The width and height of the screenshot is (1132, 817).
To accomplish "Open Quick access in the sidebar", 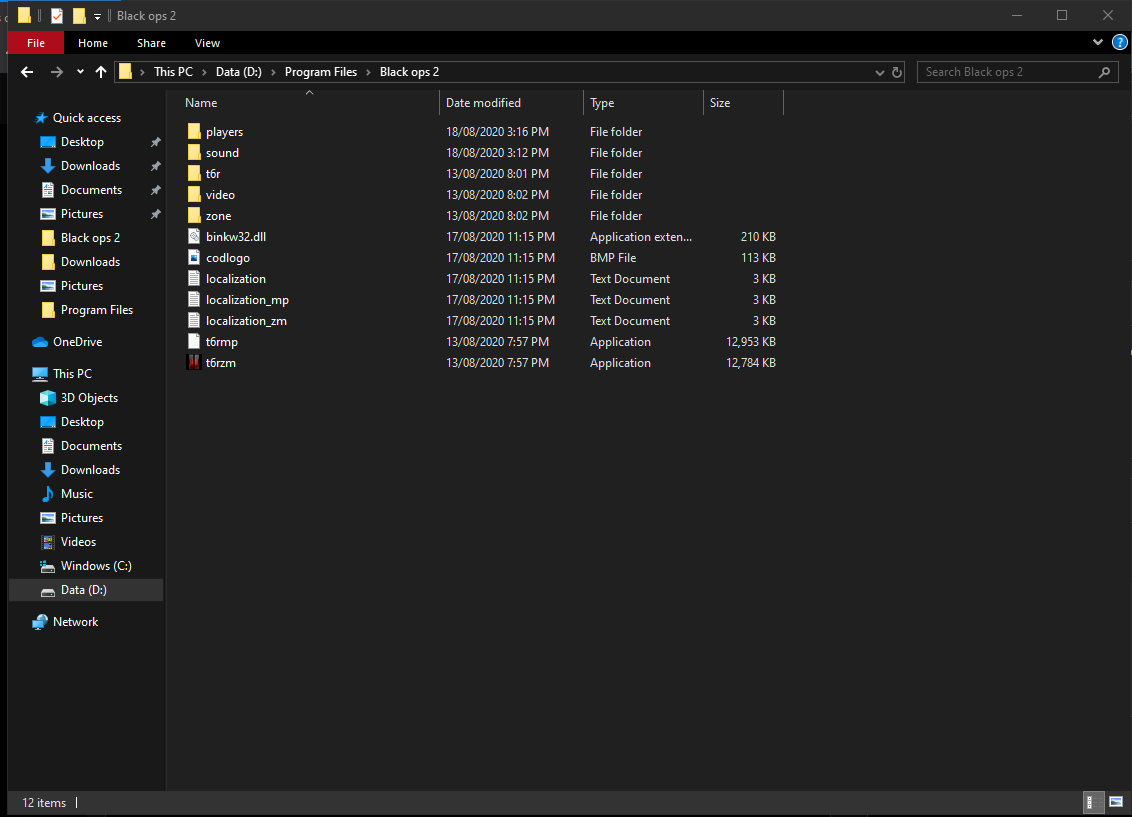I will coord(87,118).
